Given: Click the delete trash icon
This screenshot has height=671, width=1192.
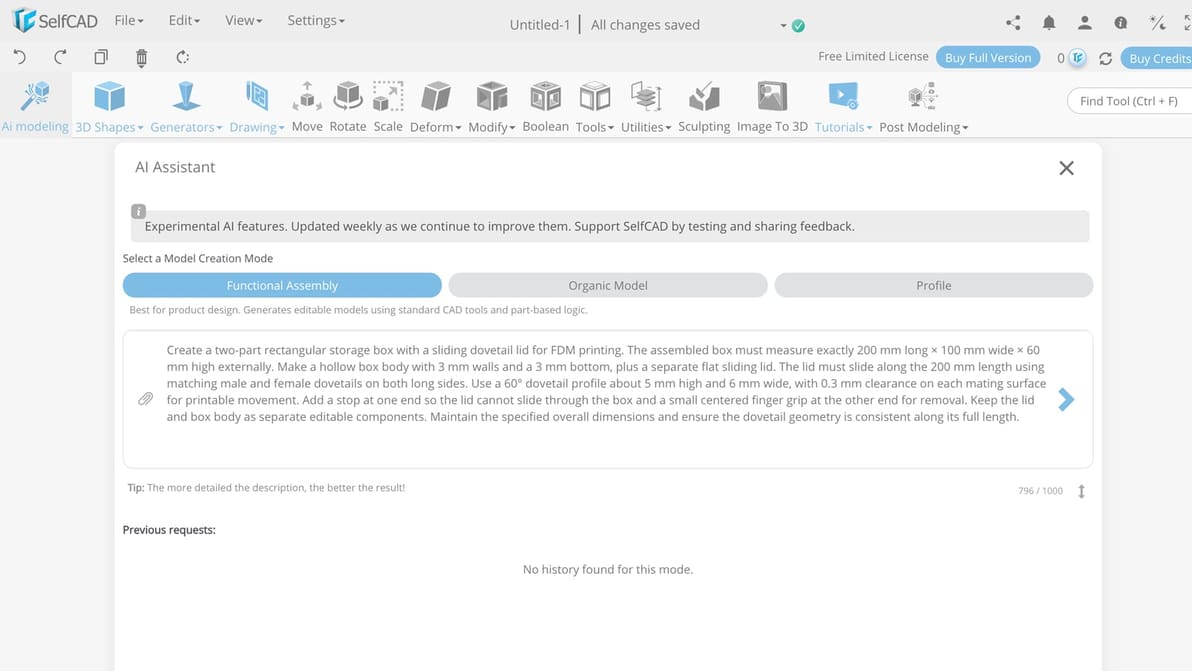Looking at the screenshot, I should coord(141,58).
